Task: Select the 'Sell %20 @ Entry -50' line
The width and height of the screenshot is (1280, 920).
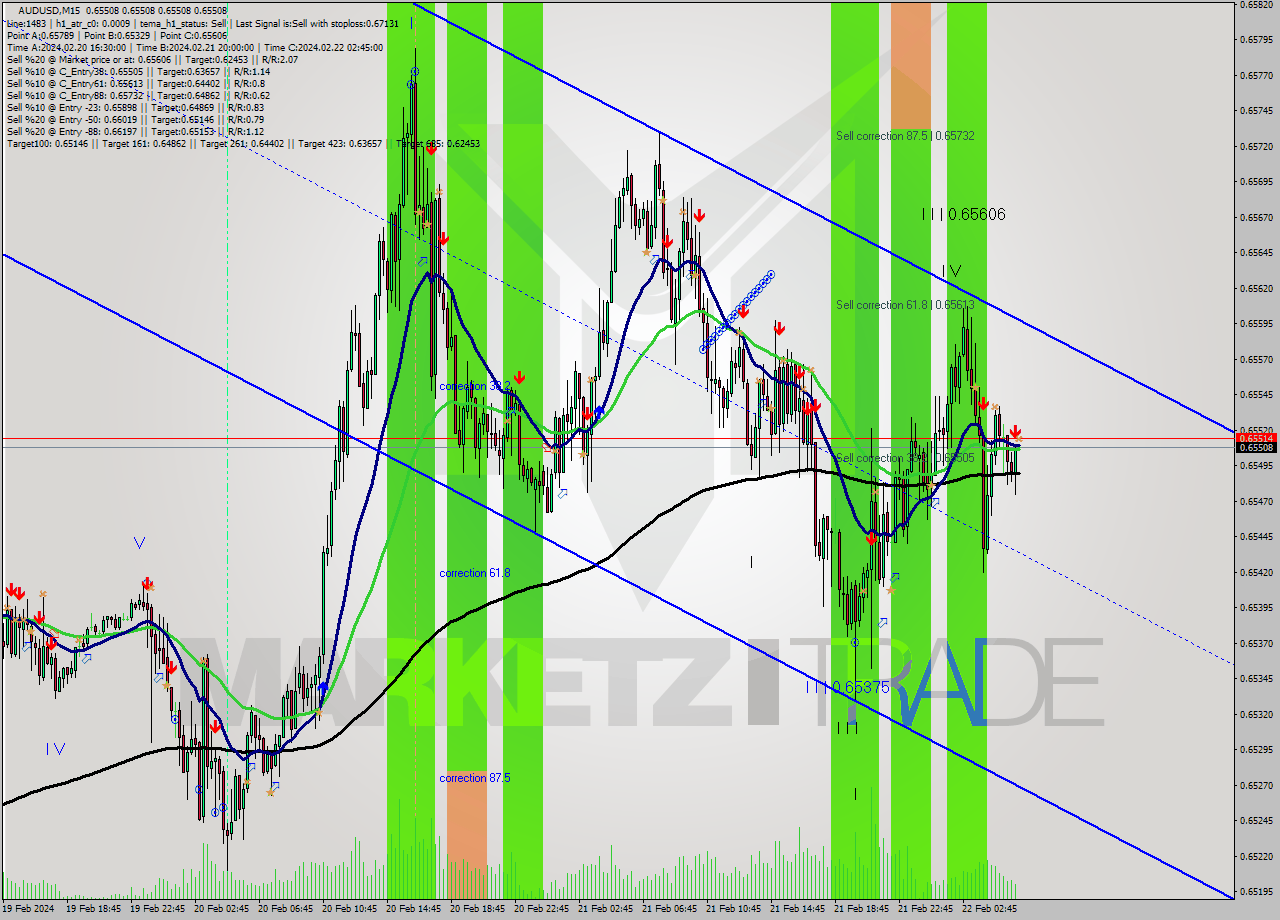Action: point(135,119)
